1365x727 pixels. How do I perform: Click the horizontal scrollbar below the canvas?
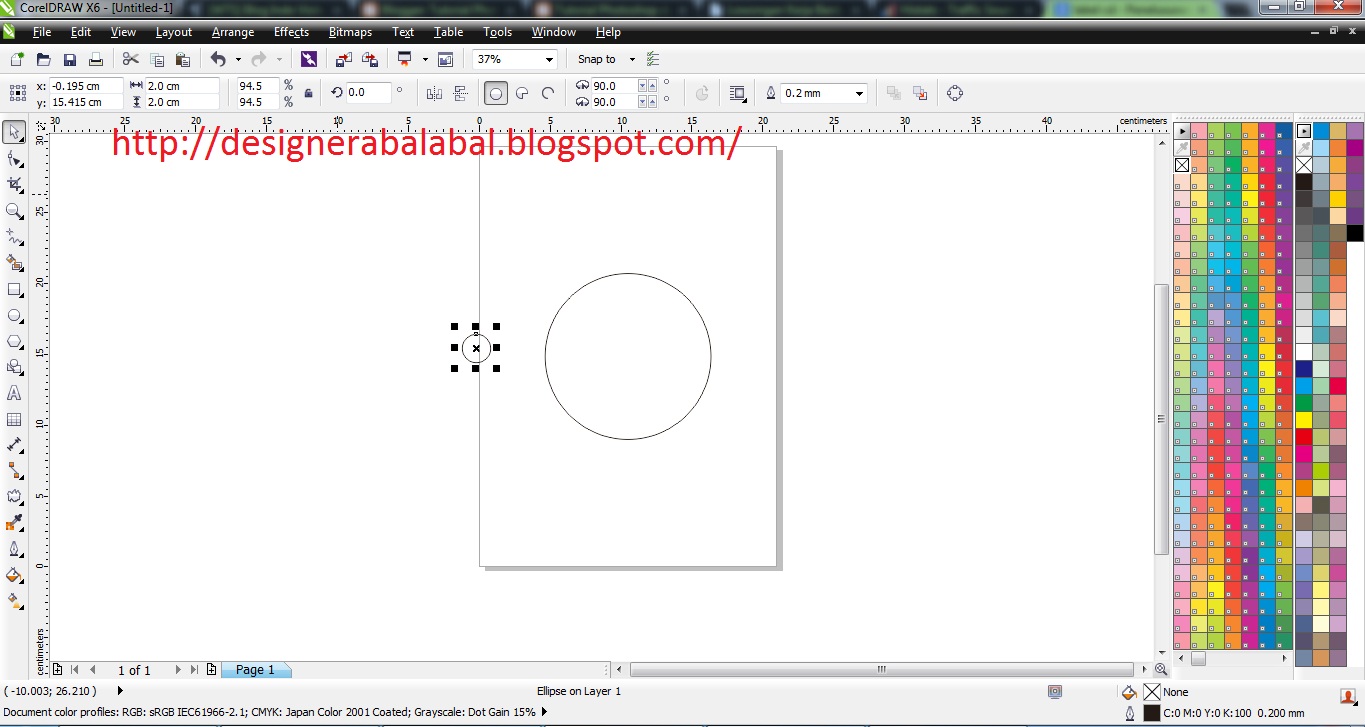(x=880, y=670)
